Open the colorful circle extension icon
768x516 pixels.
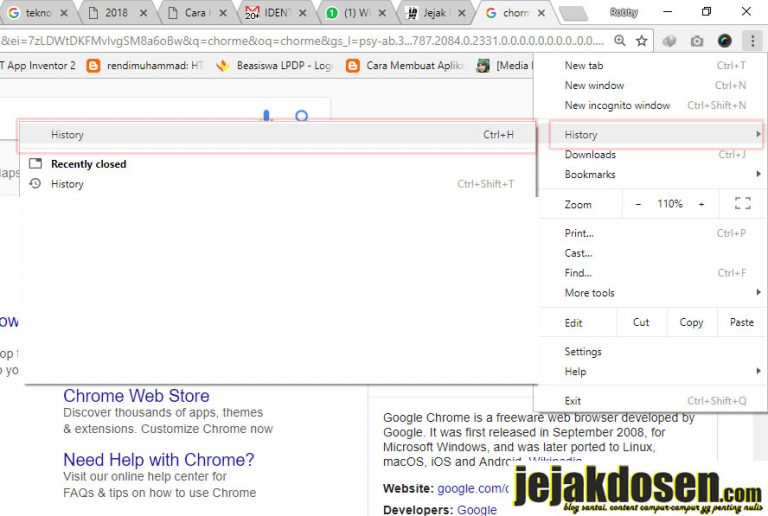tap(724, 41)
